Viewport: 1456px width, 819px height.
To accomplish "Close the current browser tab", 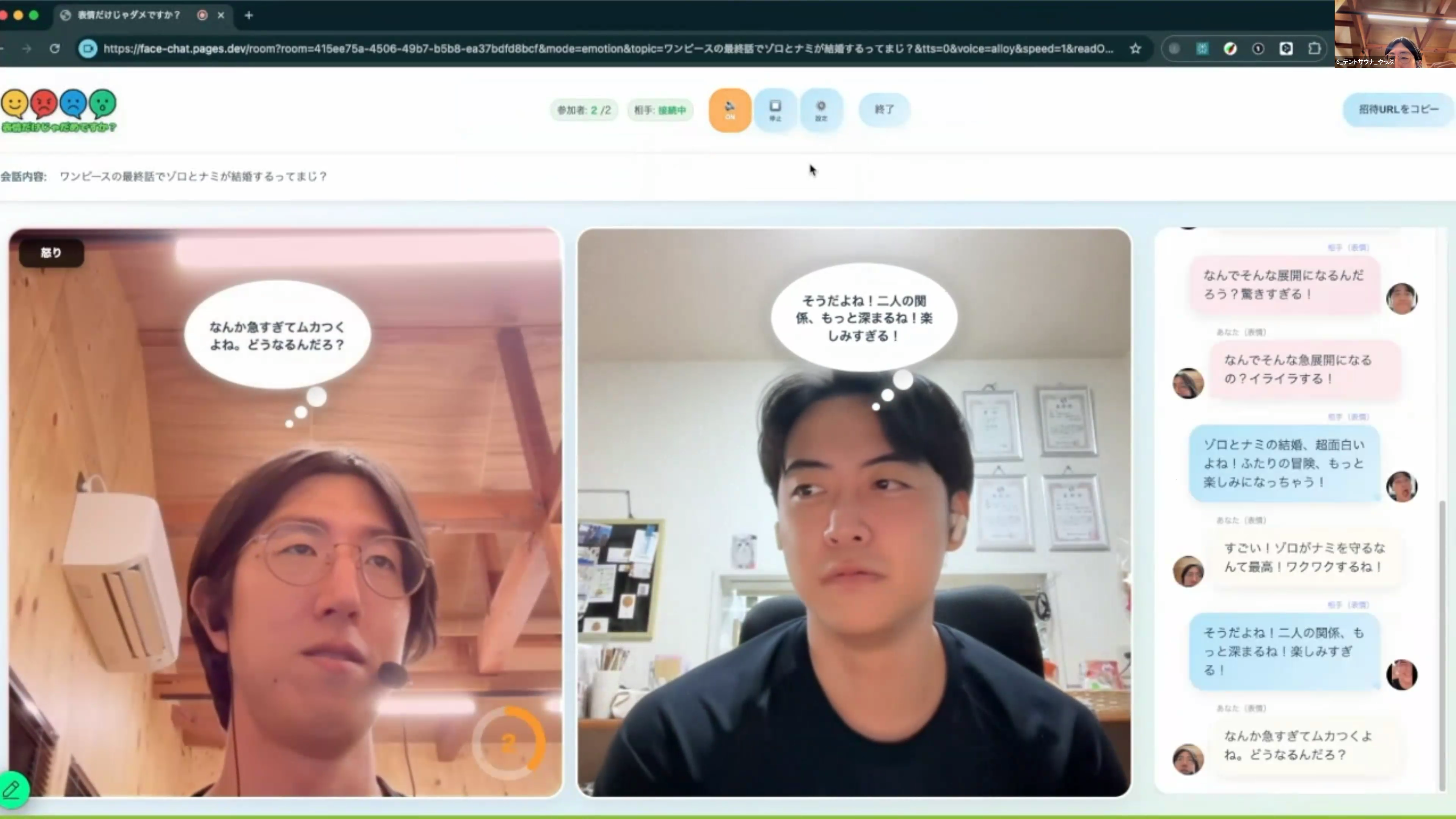I will coord(221,15).
